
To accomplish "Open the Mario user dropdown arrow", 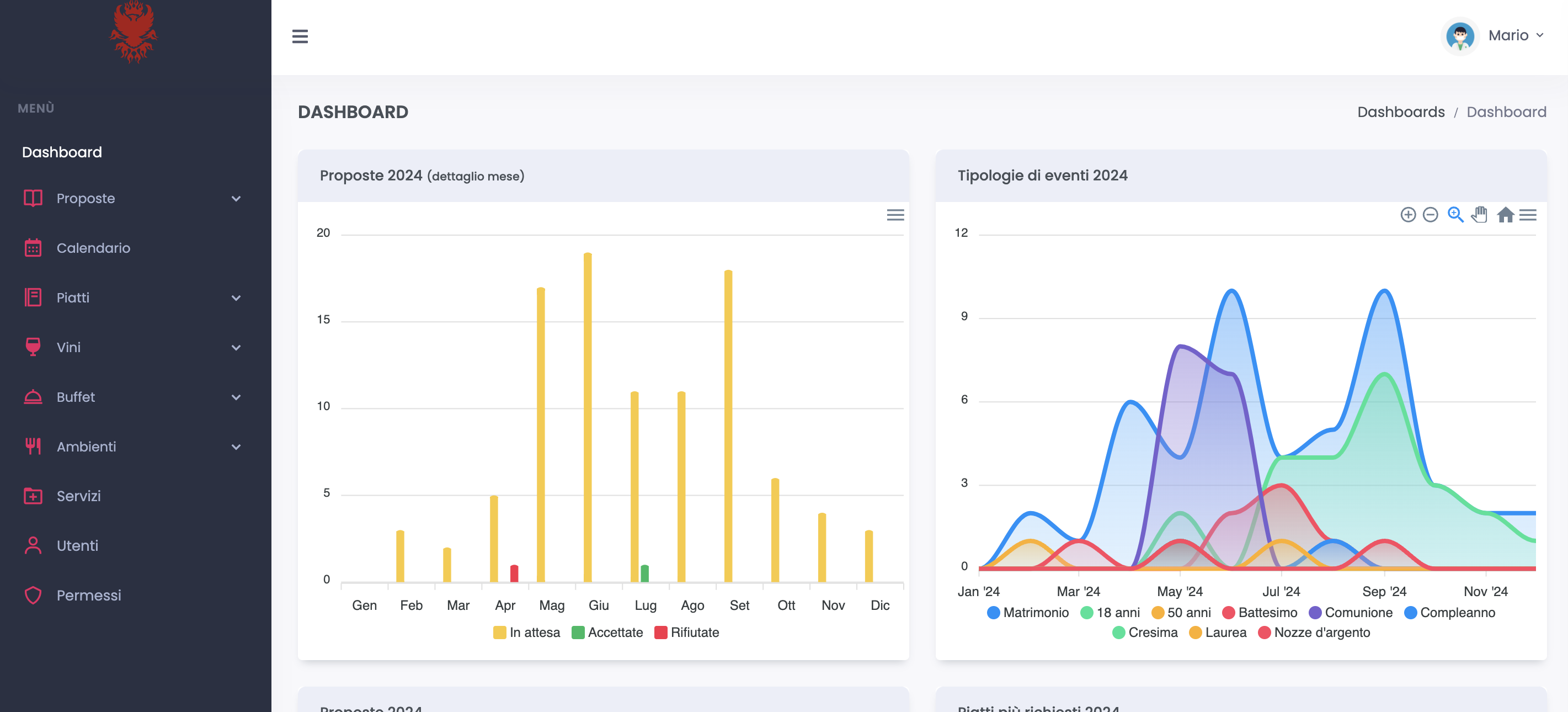I will pyautogui.click(x=1540, y=35).
